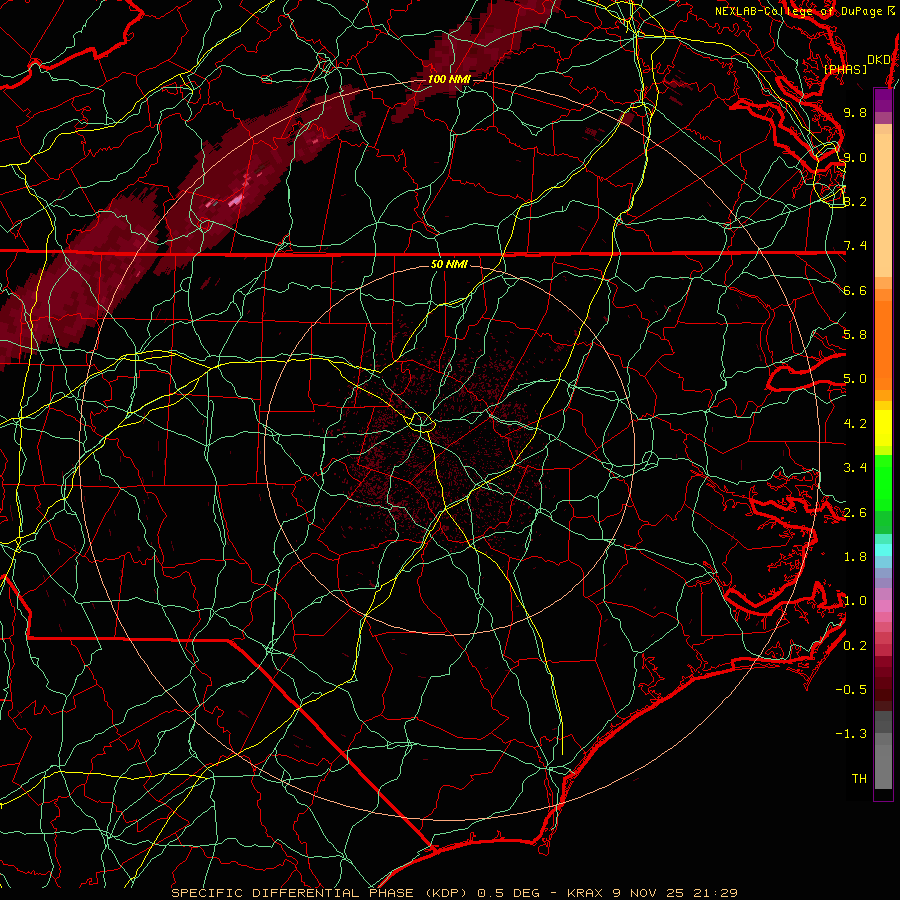Viewport: 900px width, 900px height.
Task: Click the -1.3 scale value
Action: [x=851, y=734]
